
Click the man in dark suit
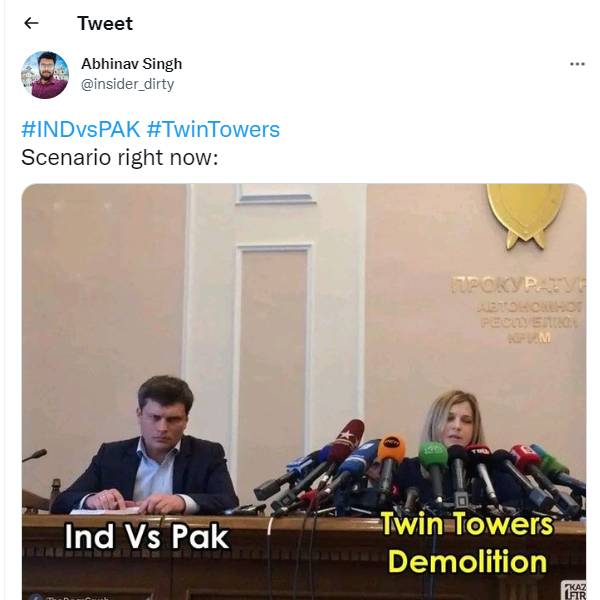pyautogui.click(x=146, y=446)
